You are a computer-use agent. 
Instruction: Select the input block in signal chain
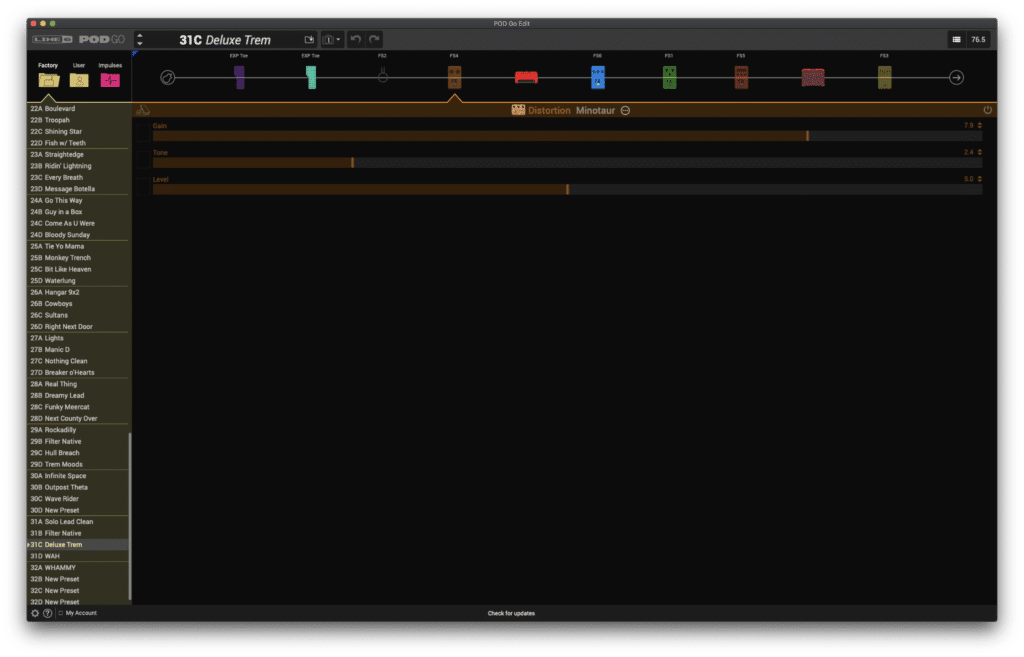[x=168, y=78]
